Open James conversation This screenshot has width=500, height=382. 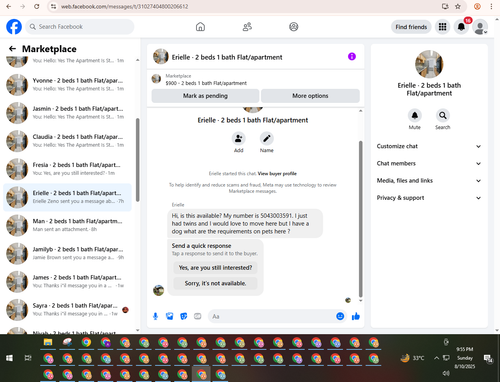tap(67, 282)
